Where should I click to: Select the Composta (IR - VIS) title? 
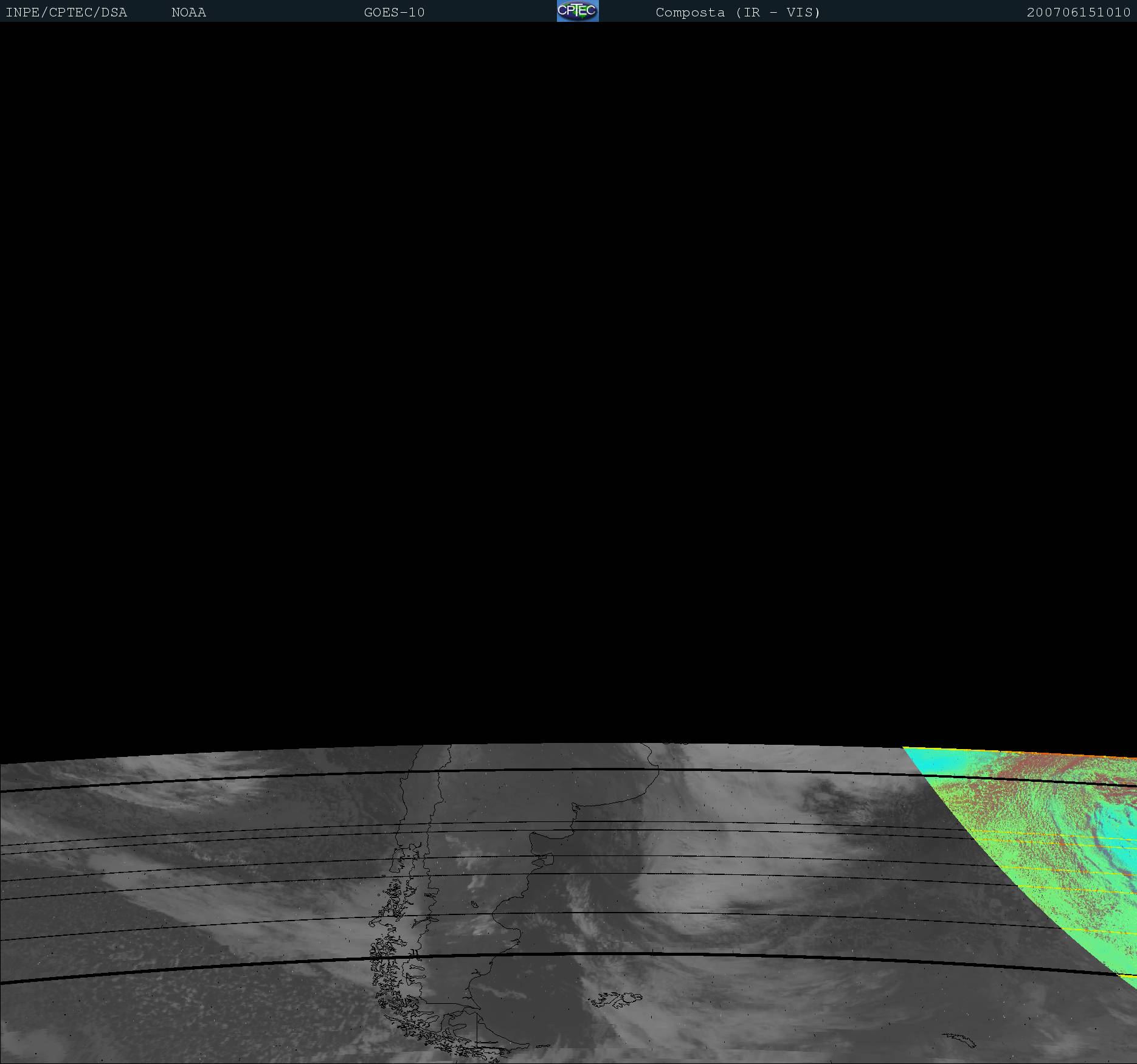738,13
